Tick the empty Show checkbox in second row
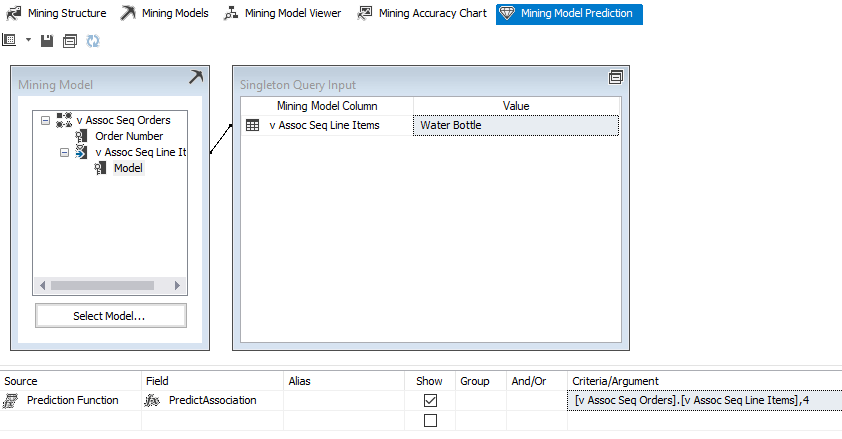Screen dimensions: 842x439 click(x=431, y=420)
